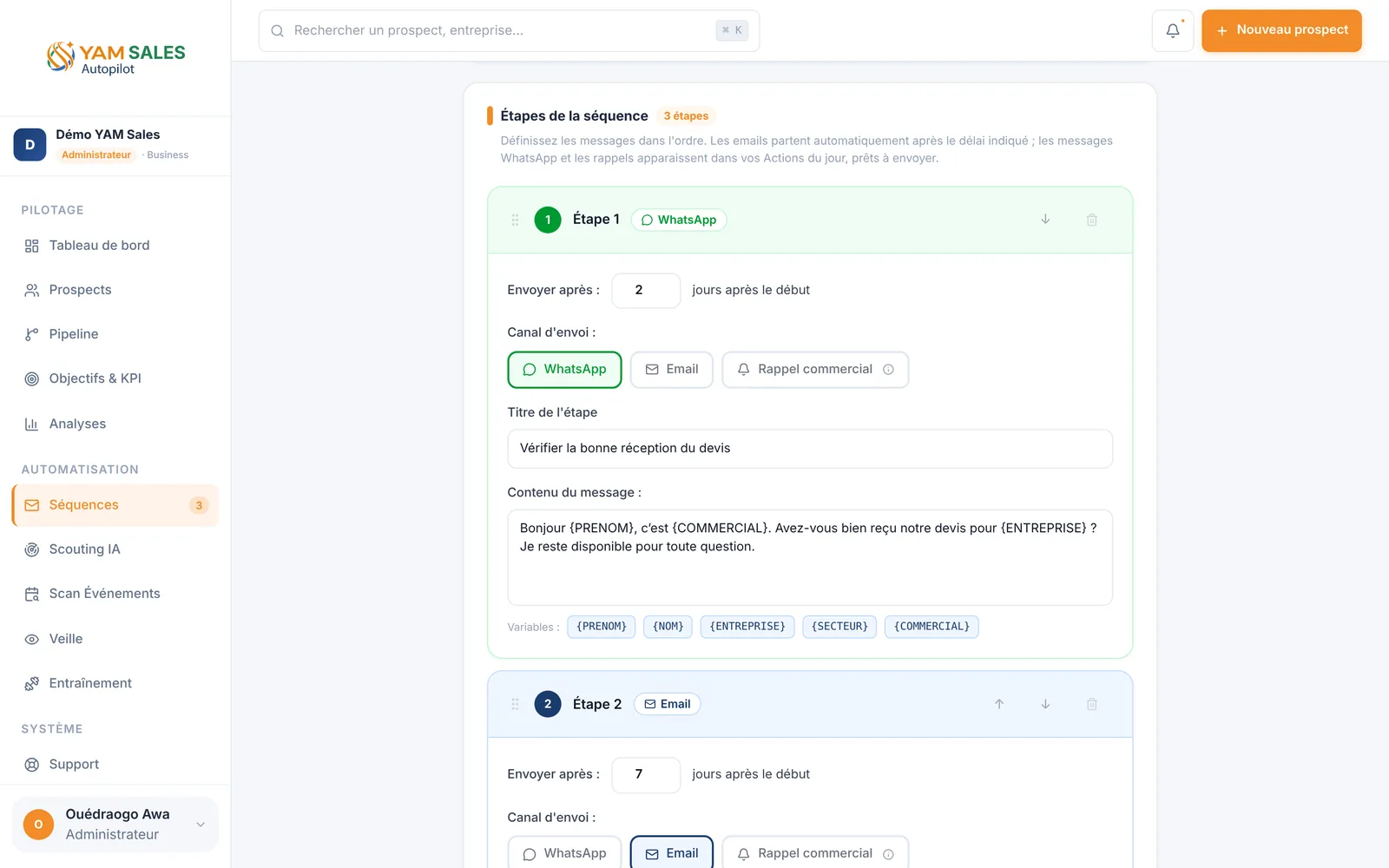Click Étape 1 Rappel commercial info icon
The image size is (1389, 868).
888,370
